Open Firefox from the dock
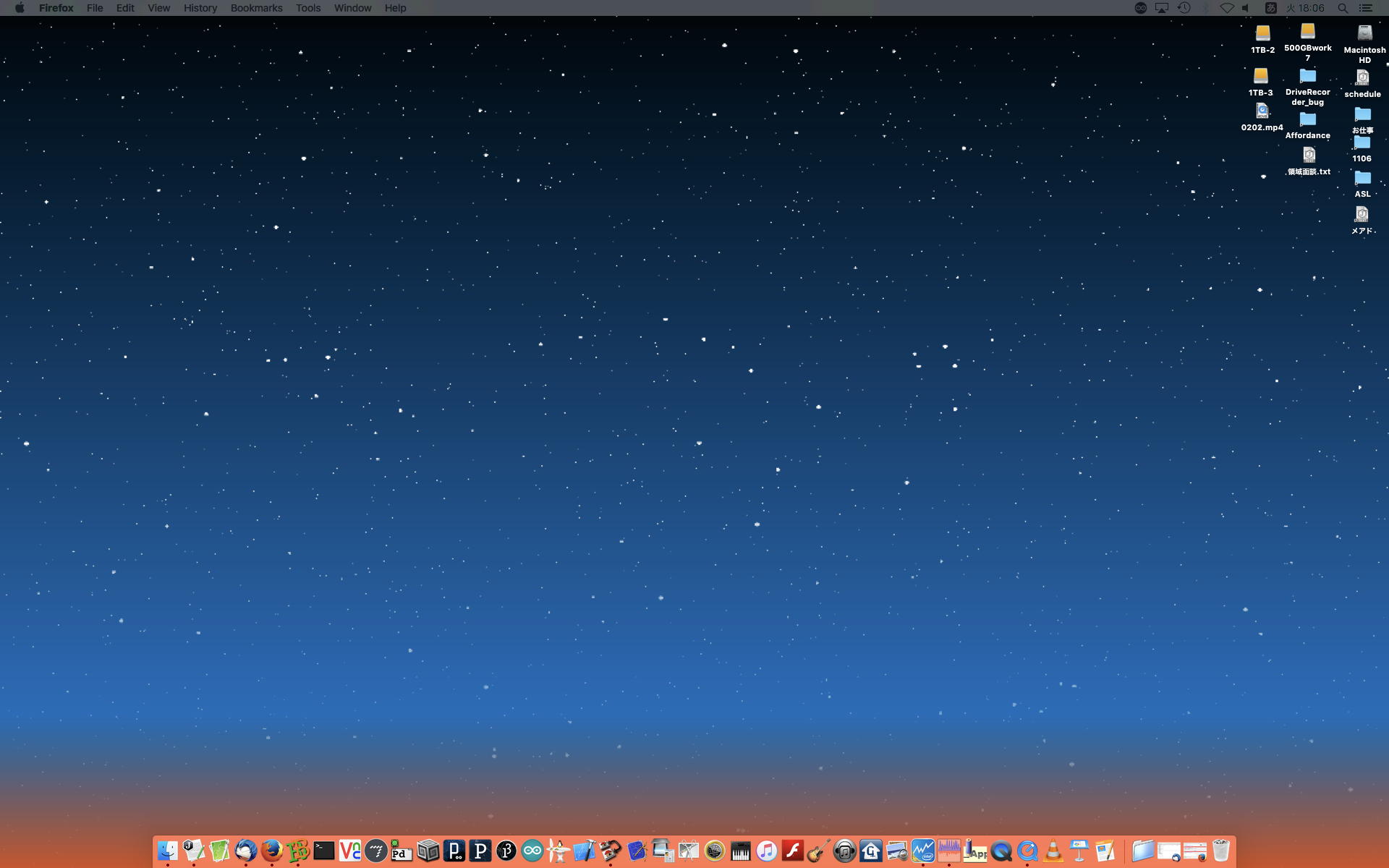The image size is (1389, 868). [x=272, y=851]
